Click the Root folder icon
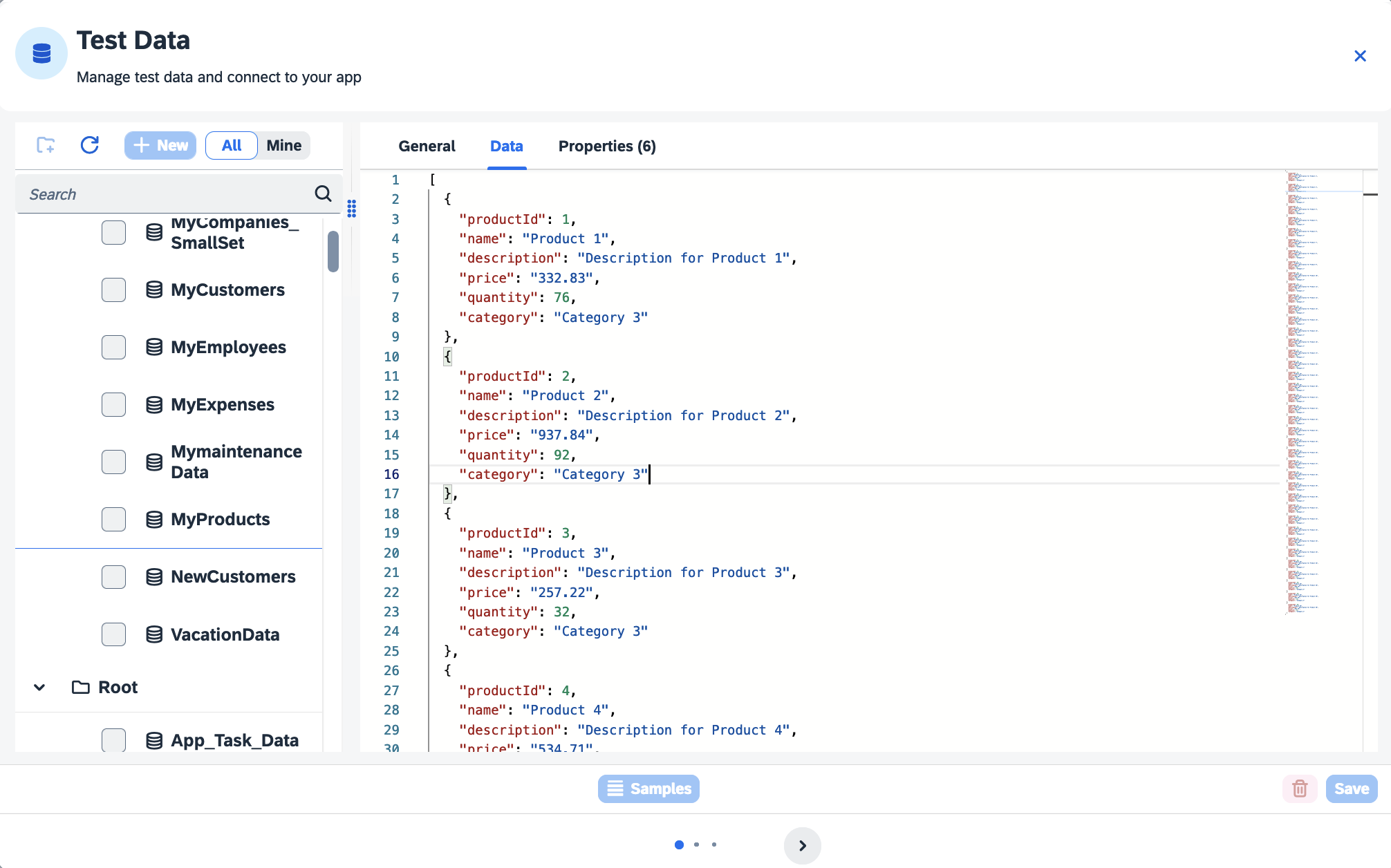This screenshot has width=1391, height=868. point(81,687)
